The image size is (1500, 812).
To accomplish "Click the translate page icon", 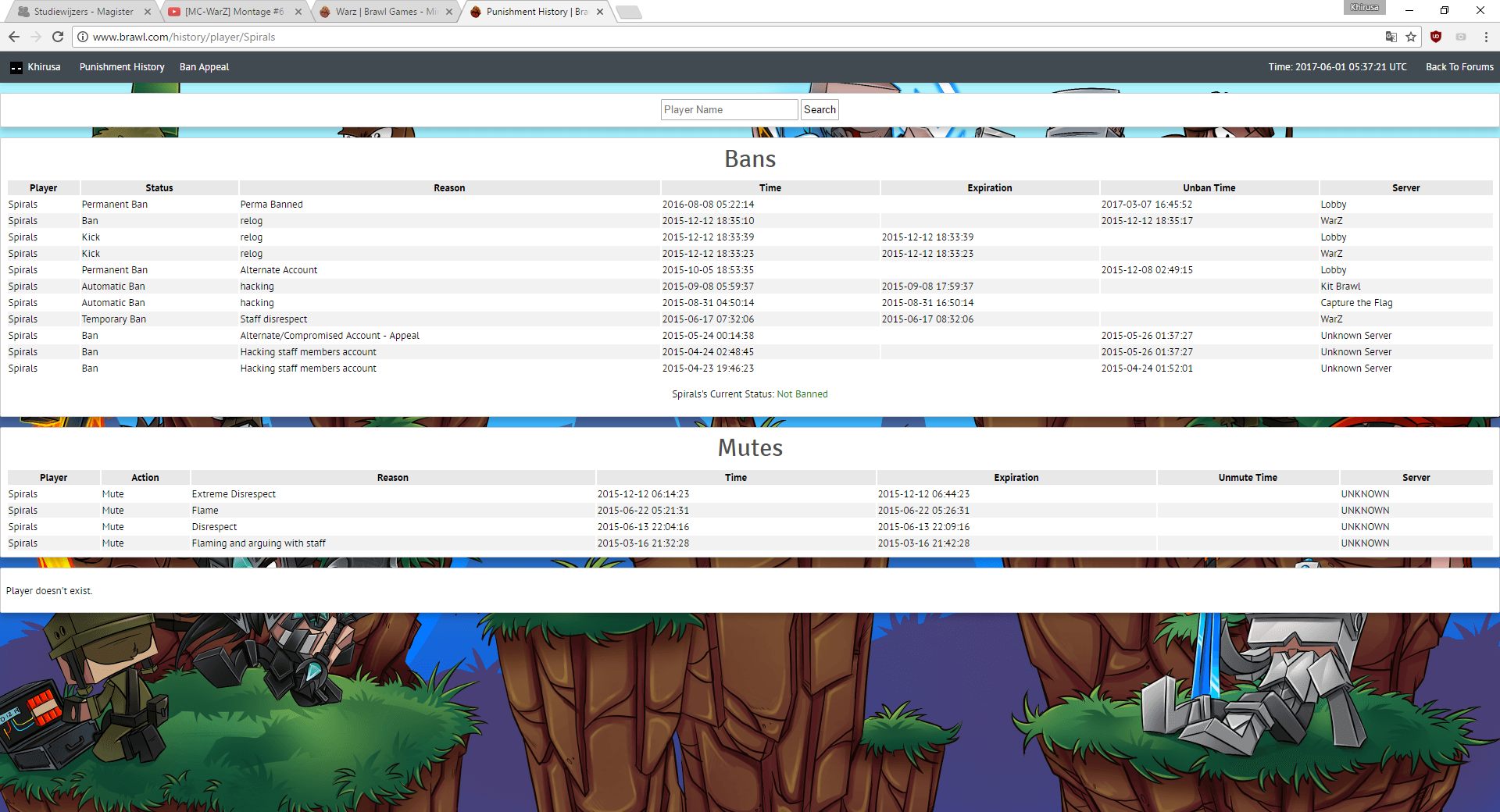I will [1391, 37].
